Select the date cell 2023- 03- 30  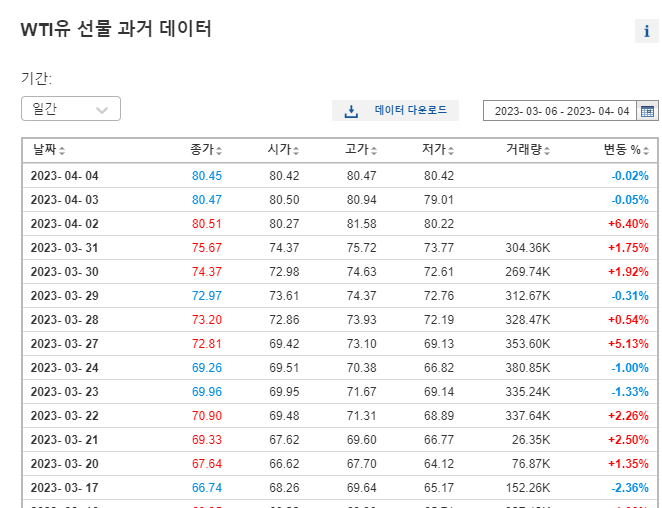pos(65,272)
